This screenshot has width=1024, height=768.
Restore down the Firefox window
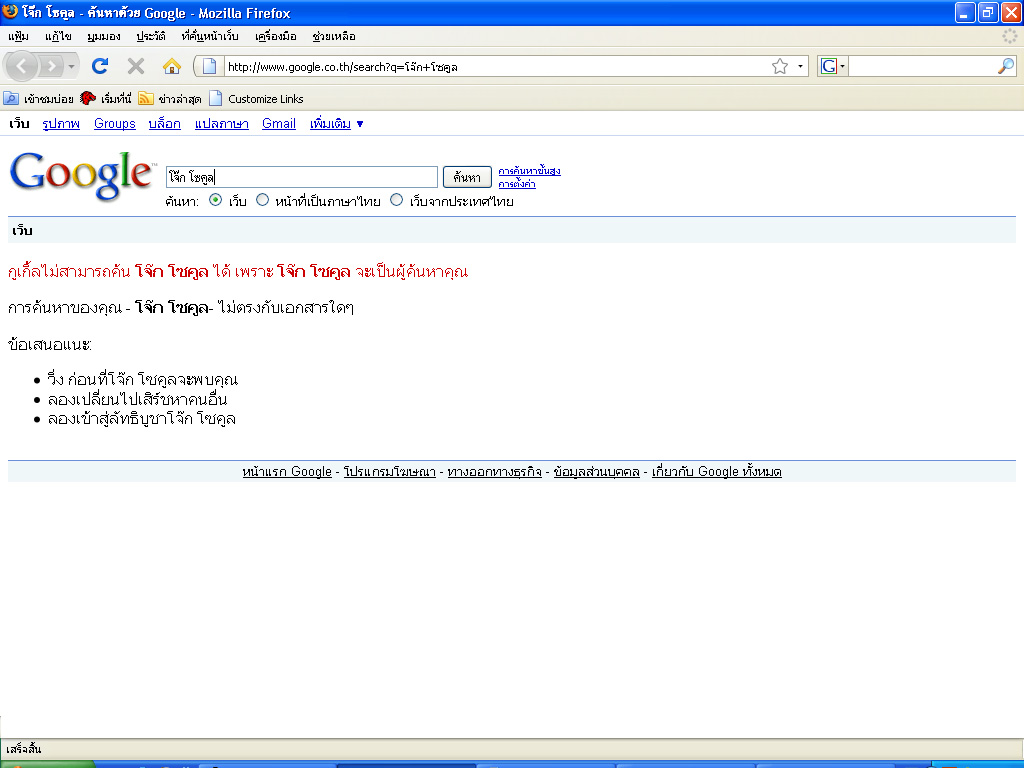tap(988, 12)
